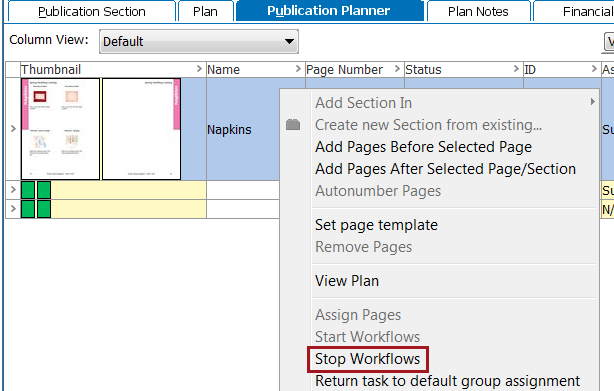Choose Add Pages Before Selected Page
614x391 pixels.
(x=423, y=147)
